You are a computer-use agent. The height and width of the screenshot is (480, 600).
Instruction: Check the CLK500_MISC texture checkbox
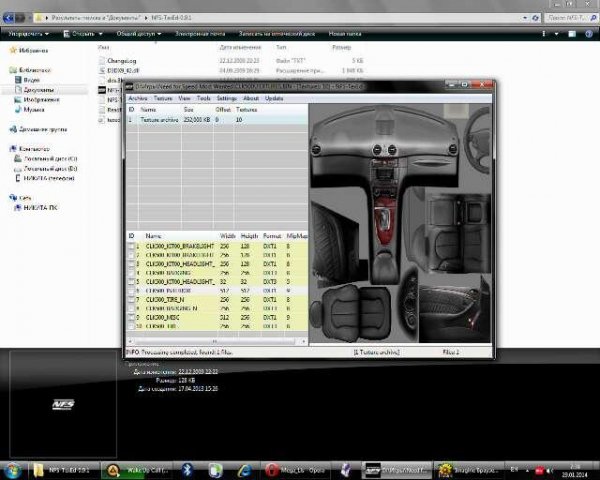(131, 317)
